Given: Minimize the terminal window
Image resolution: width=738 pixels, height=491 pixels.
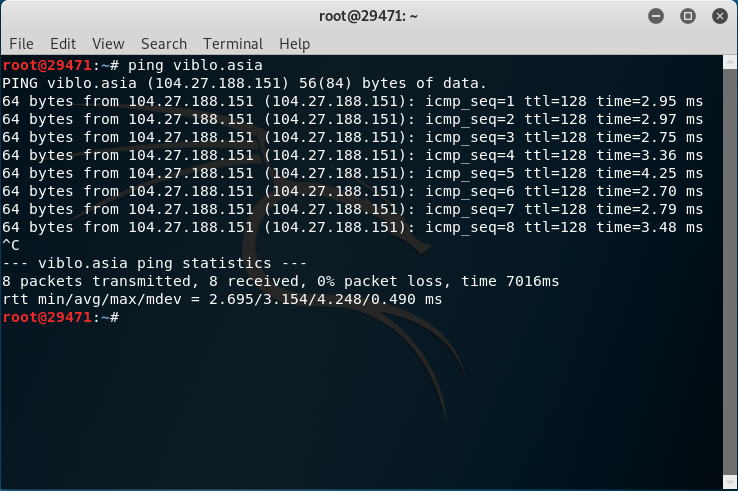Looking at the screenshot, I should pos(656,16).
